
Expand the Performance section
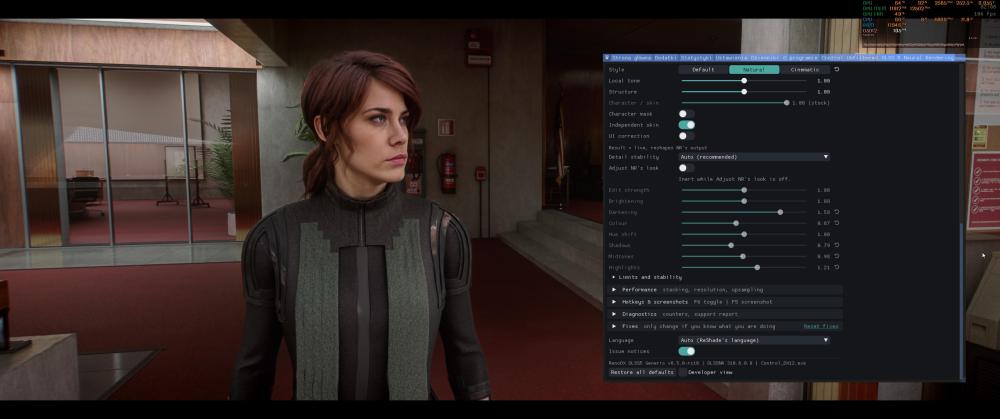point(726,290)
